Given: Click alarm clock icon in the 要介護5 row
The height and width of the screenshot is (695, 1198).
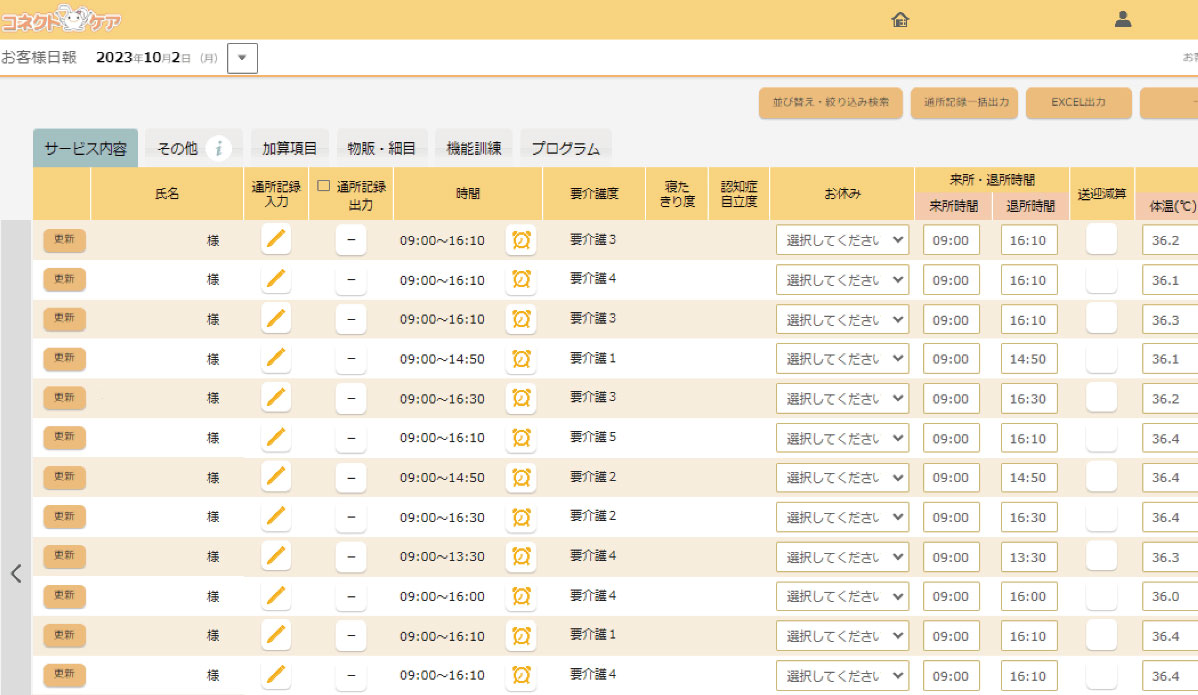Looking at the screenshot, I should [x=521, y=438].
